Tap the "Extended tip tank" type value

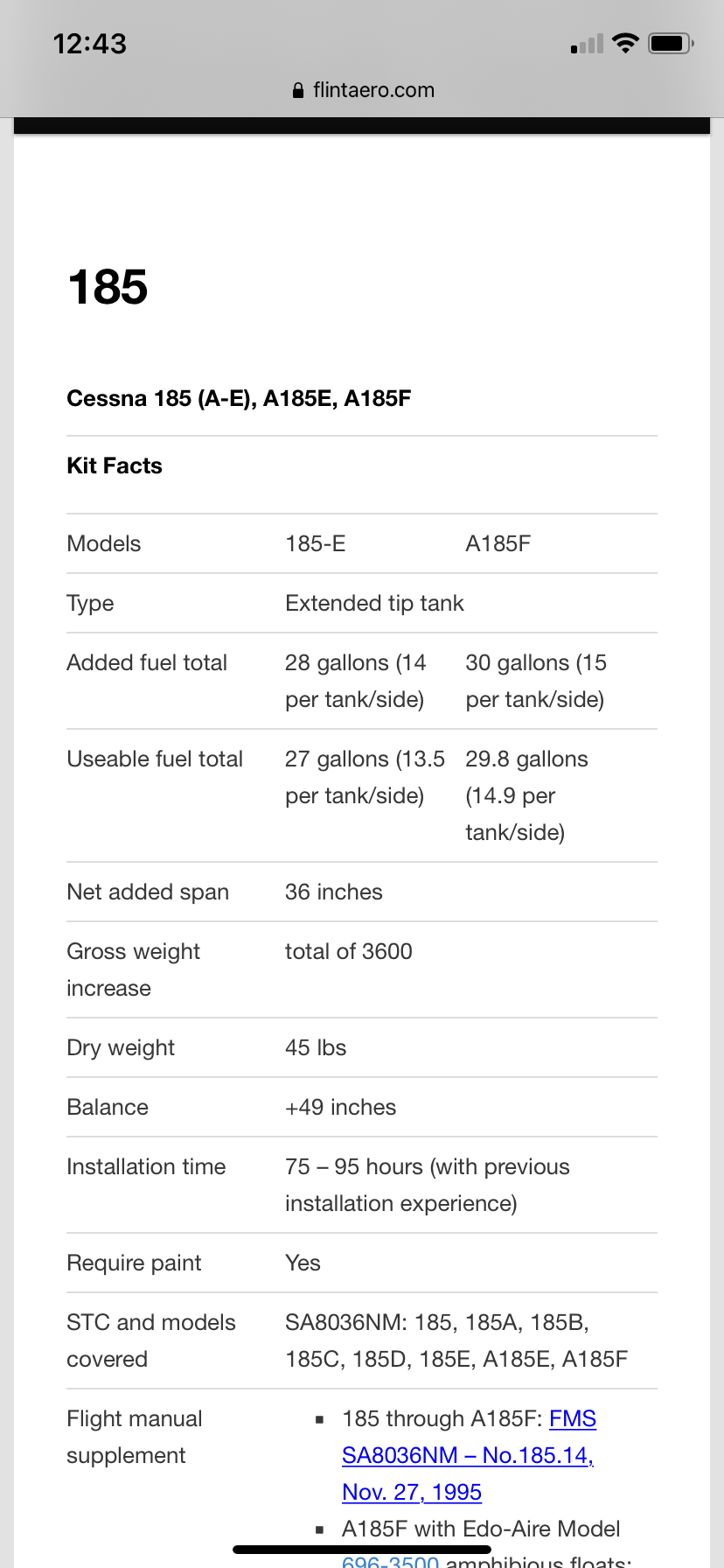coord(374,603)
